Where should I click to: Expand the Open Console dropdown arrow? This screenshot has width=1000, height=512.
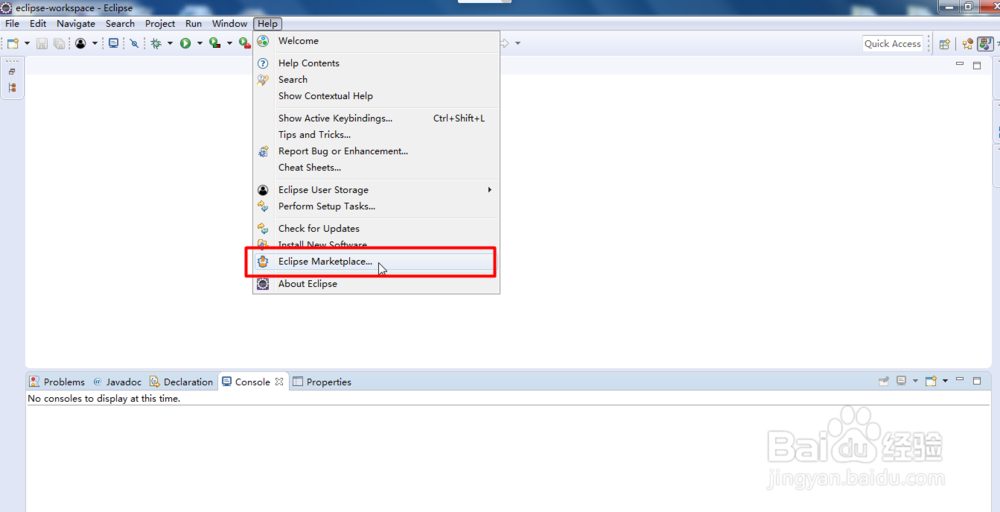pyautogui.click(x=945, y=381)
